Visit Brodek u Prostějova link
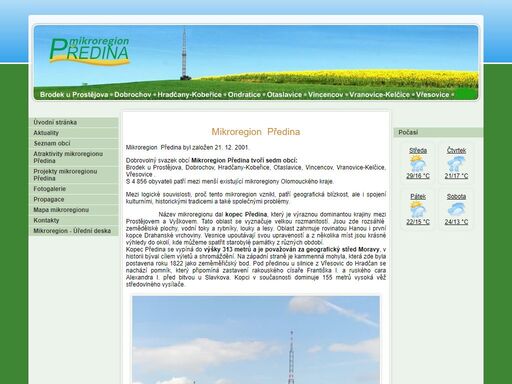The height and width of the screenshot is (384, 512). click(74, 95)
